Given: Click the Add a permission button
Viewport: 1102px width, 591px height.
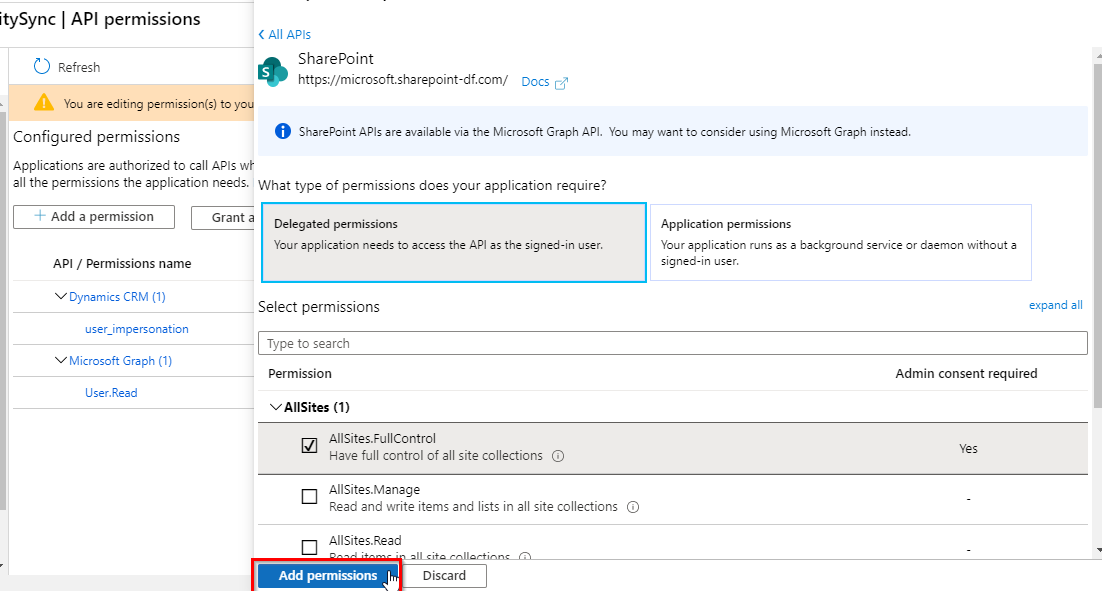Looking at the screenshot, I should (x=94, y=216).
